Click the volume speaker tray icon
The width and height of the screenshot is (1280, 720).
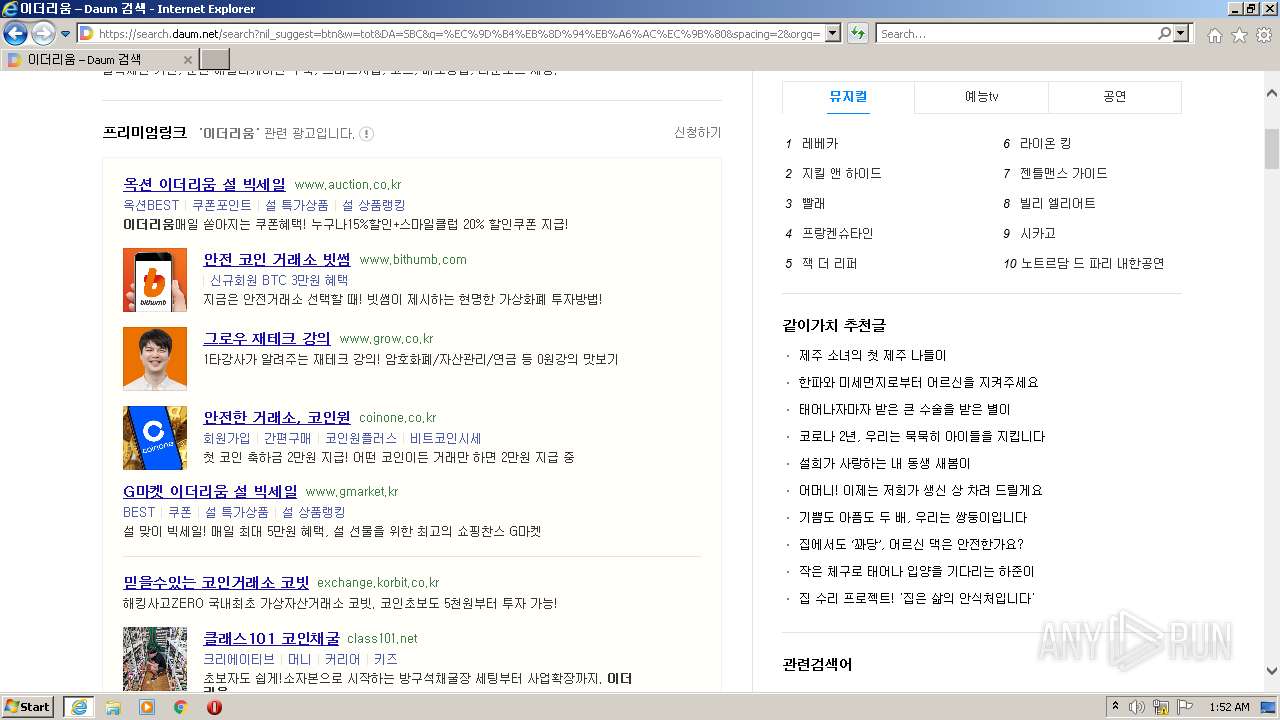click(1137, 707)
